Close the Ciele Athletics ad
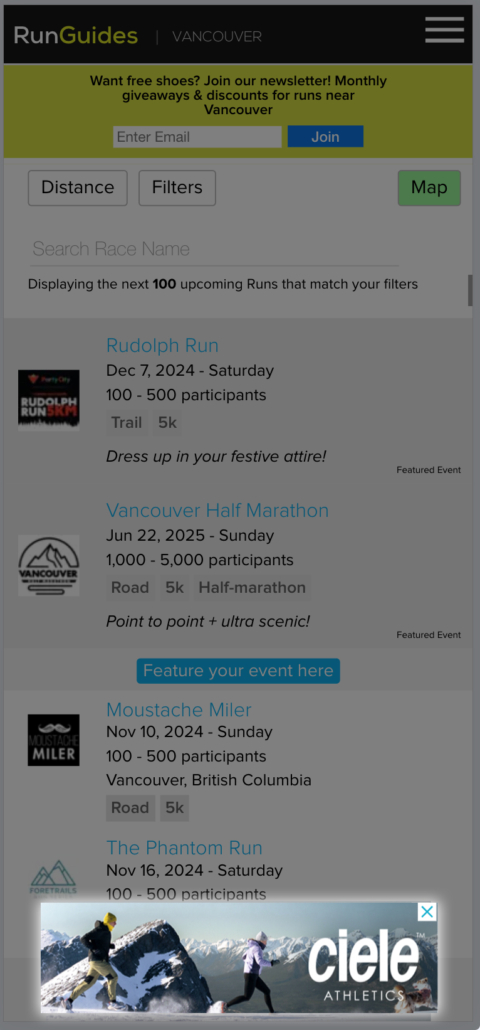The height and width of the screenshot is (1030, 480). [x=427, y=912]
